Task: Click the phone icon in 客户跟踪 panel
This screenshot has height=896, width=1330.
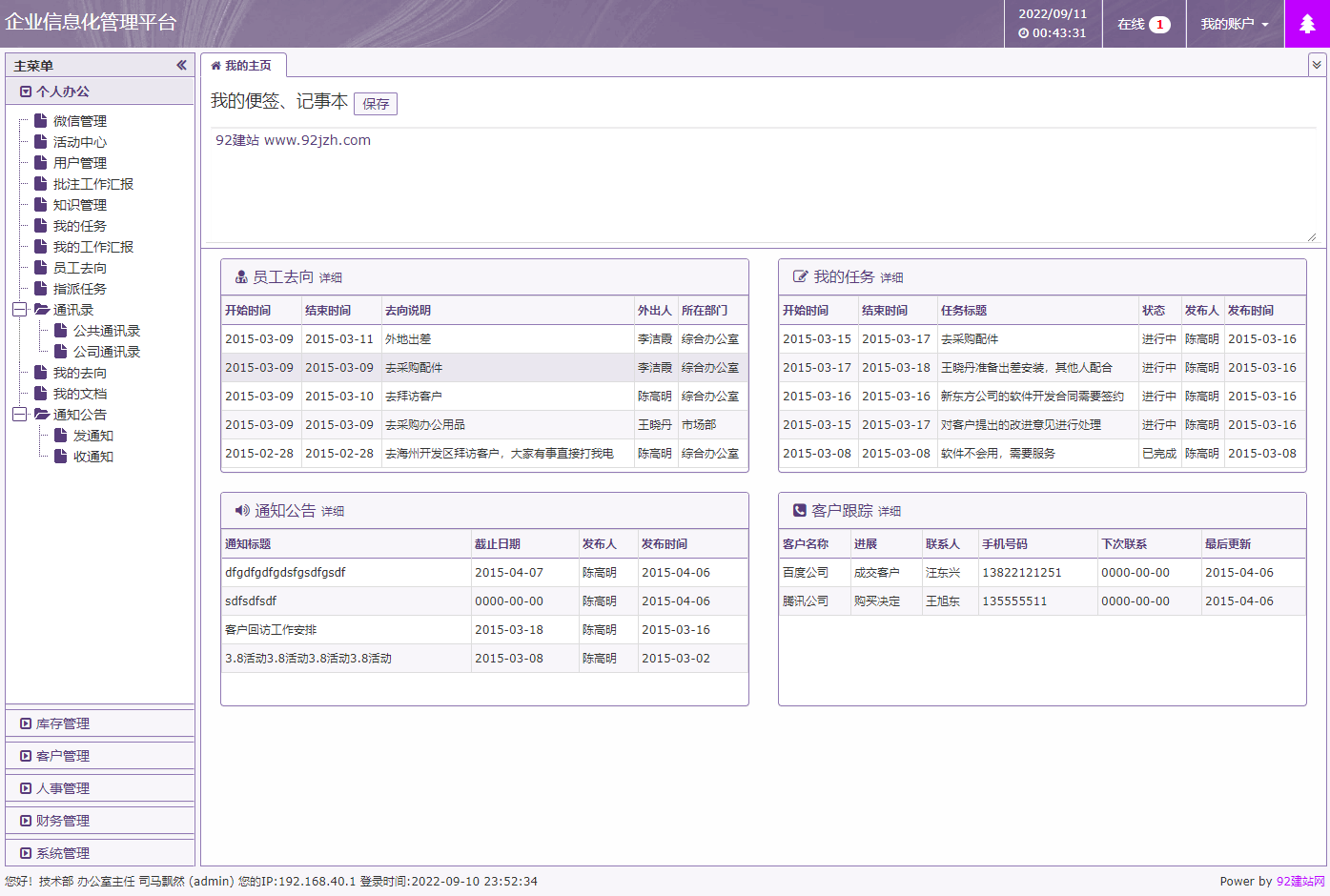Action: pyautogui.click(x=800, y=510)
